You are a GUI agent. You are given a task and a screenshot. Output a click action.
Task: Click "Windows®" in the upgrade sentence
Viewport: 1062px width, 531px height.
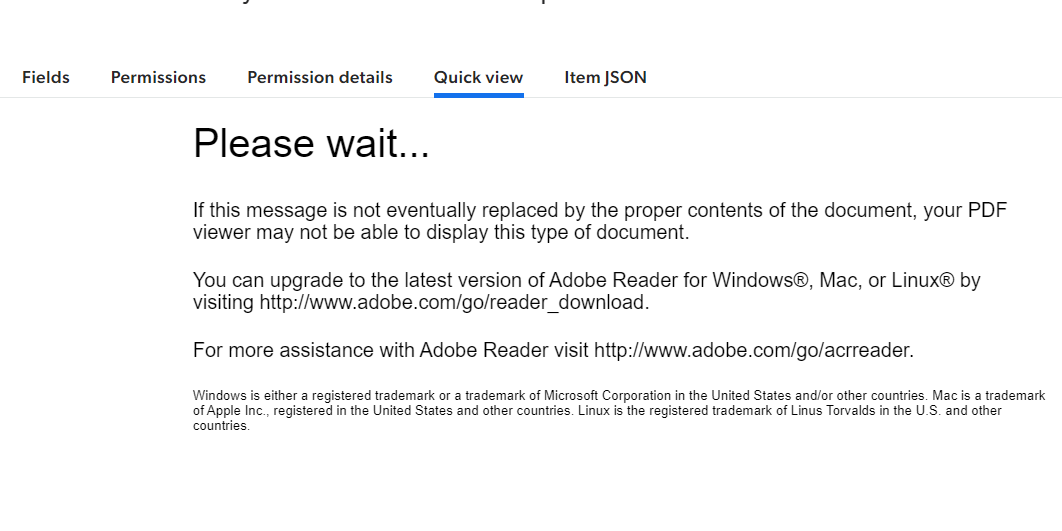765,280
